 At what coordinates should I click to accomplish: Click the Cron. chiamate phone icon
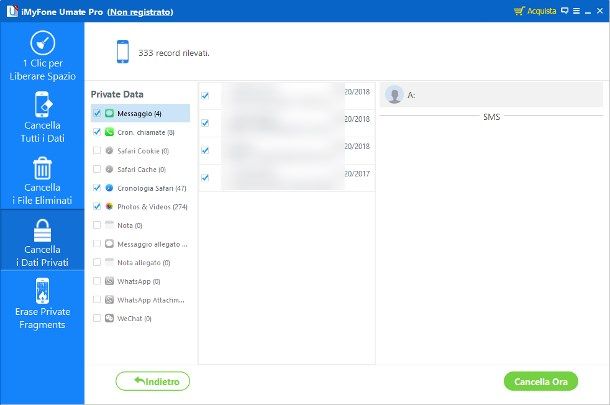click(109, 132)
